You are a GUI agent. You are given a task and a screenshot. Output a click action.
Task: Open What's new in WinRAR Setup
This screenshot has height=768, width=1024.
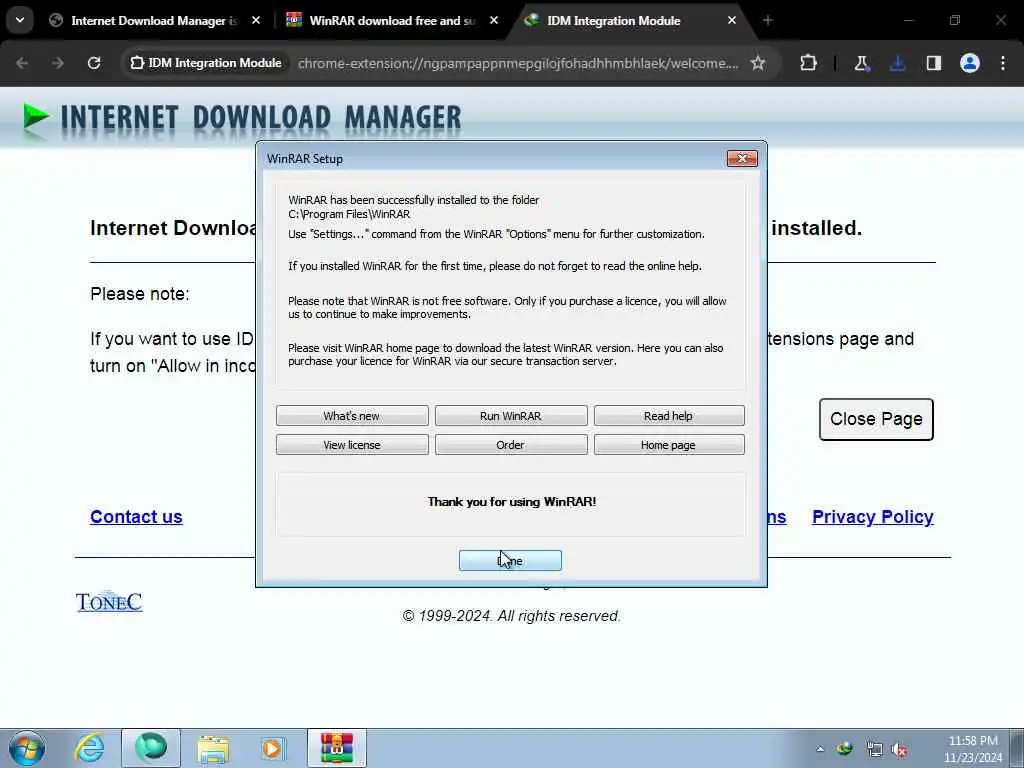pyautogui.click(x=352, y=416)
